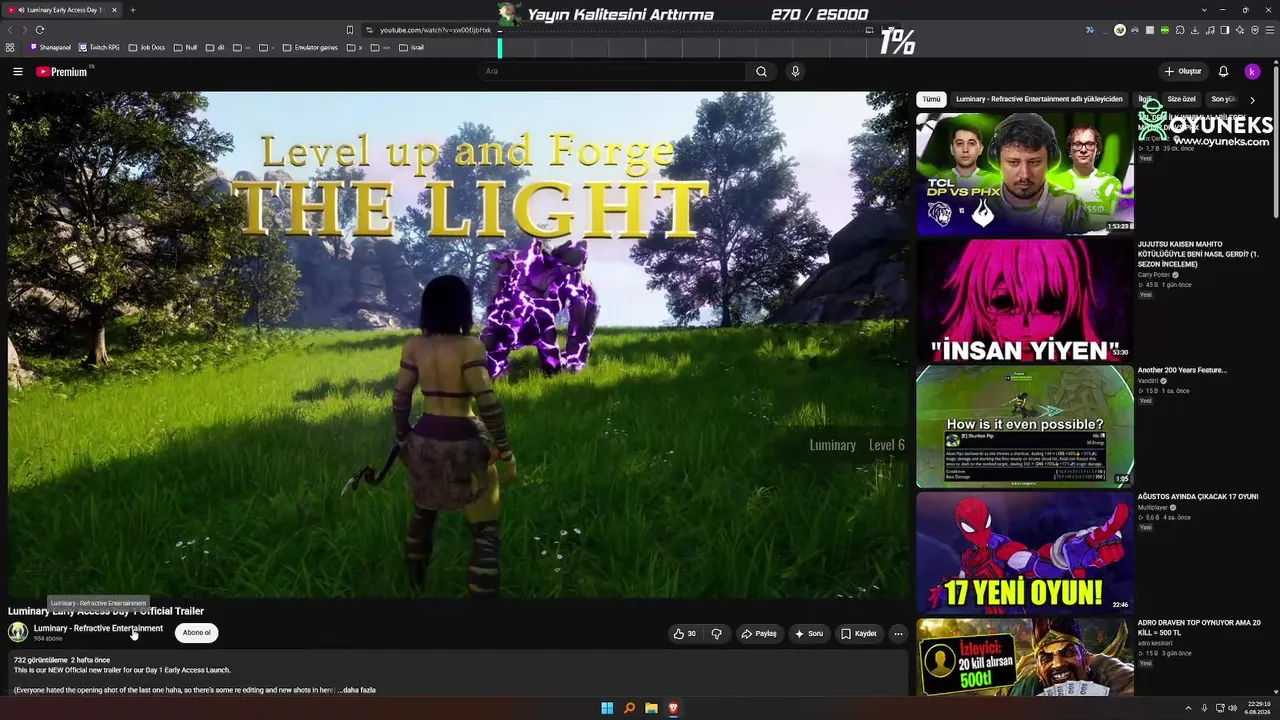Click the YouTube search input field
The height and width of the screenshot is (720, 1280).
point(612,71)
